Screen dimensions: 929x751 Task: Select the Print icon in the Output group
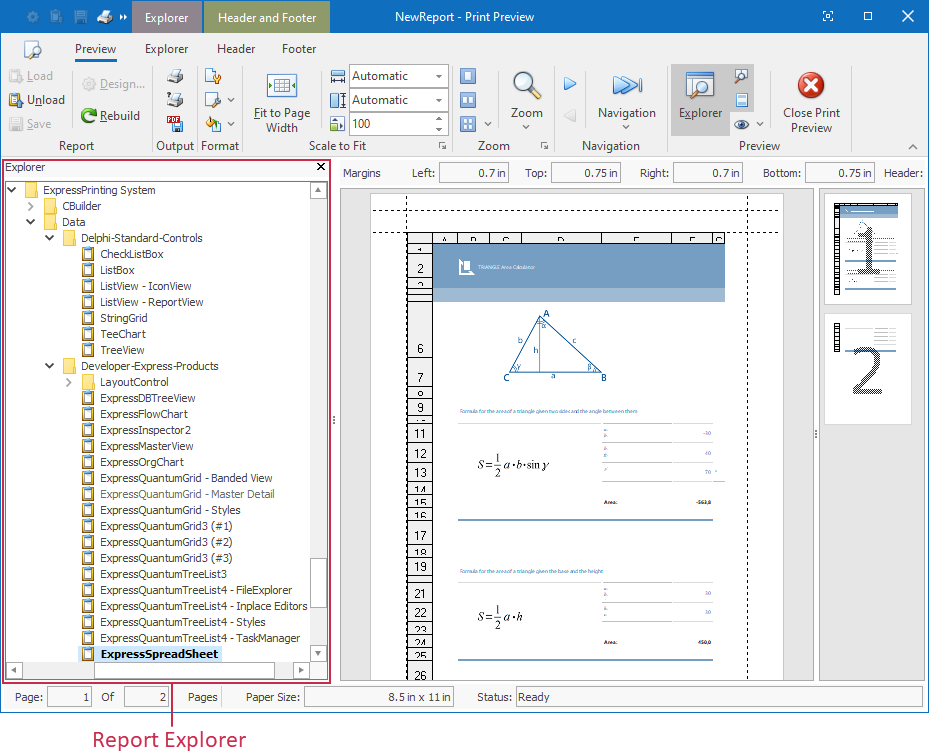pyautogui.click(x=177, y=76)
